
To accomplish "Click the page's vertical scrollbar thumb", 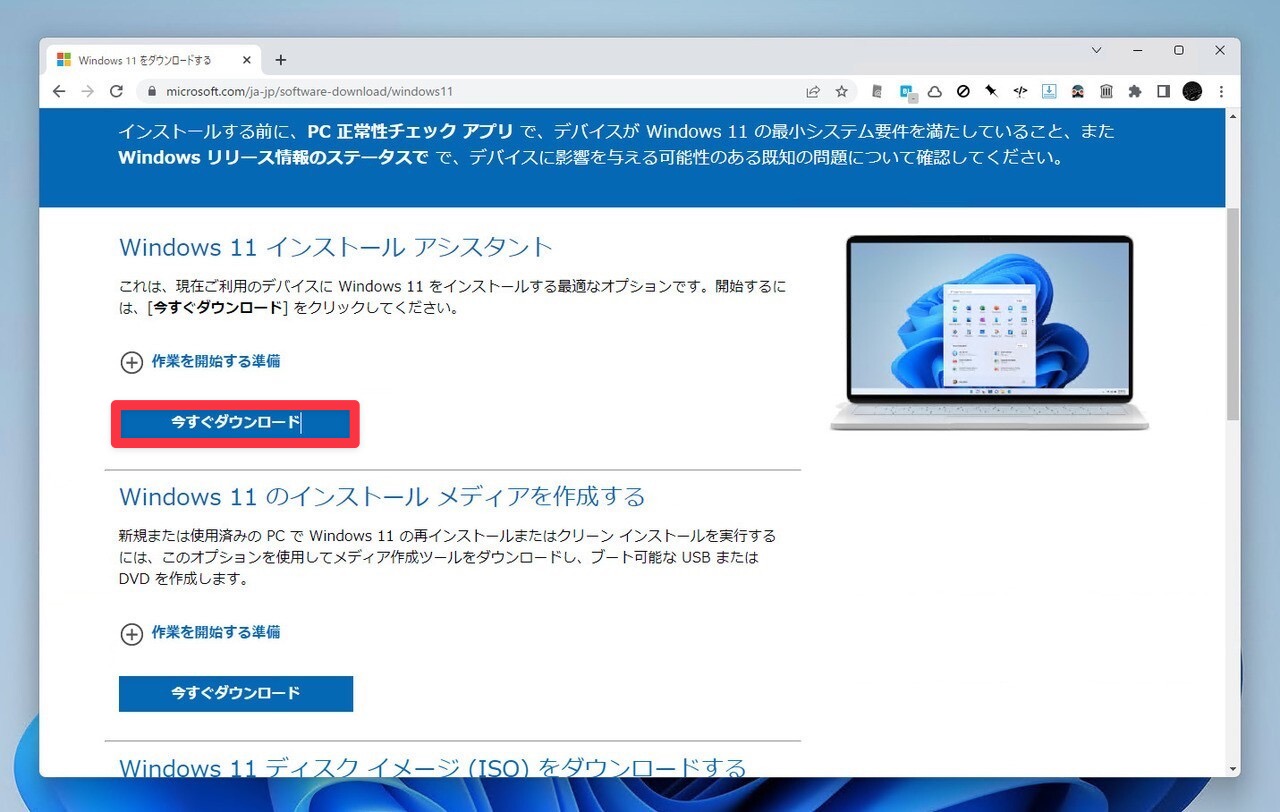I will (x=1232, y=315).
